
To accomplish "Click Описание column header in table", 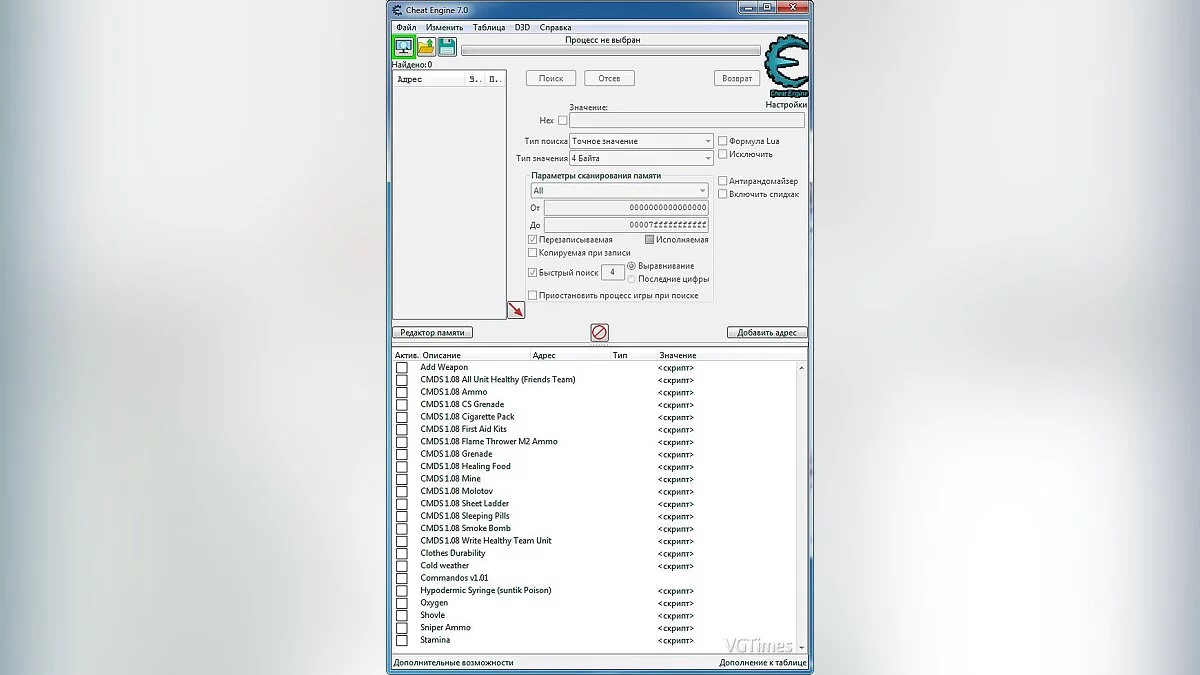I will click(x=476, y=355).
